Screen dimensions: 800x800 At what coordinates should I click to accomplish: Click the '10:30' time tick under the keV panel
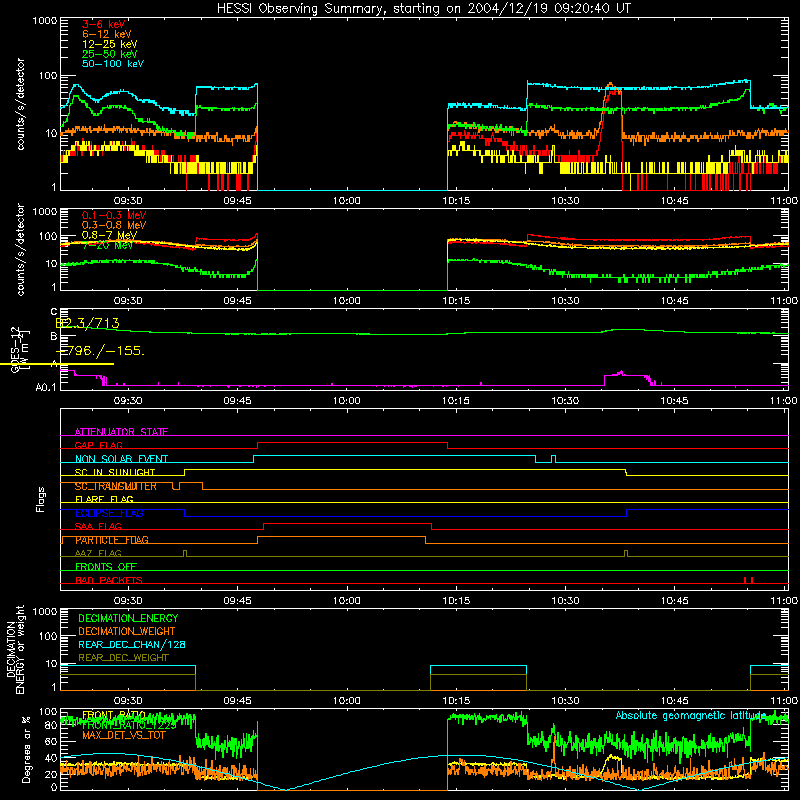[565, 201]
